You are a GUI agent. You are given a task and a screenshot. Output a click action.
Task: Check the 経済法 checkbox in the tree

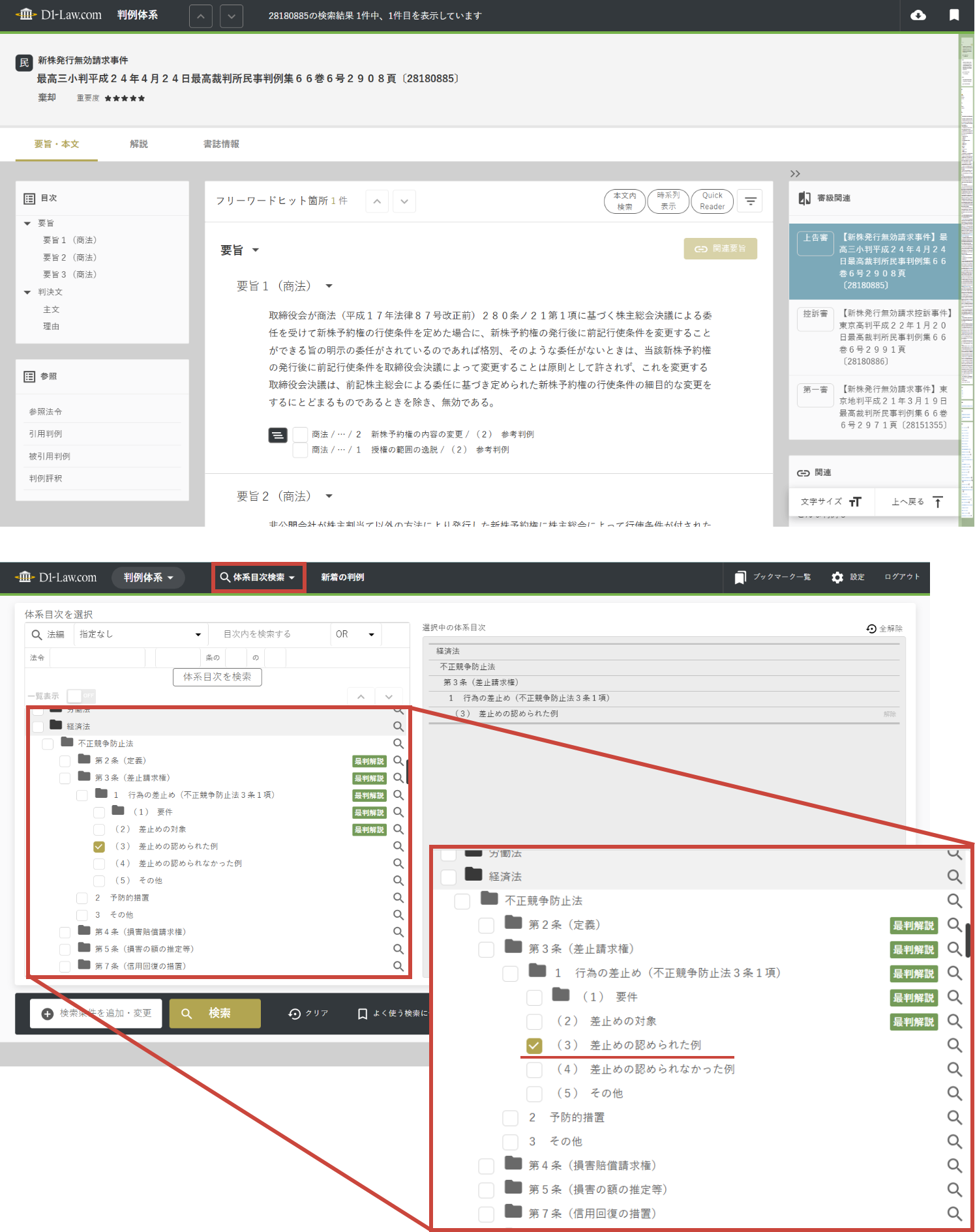38,726
